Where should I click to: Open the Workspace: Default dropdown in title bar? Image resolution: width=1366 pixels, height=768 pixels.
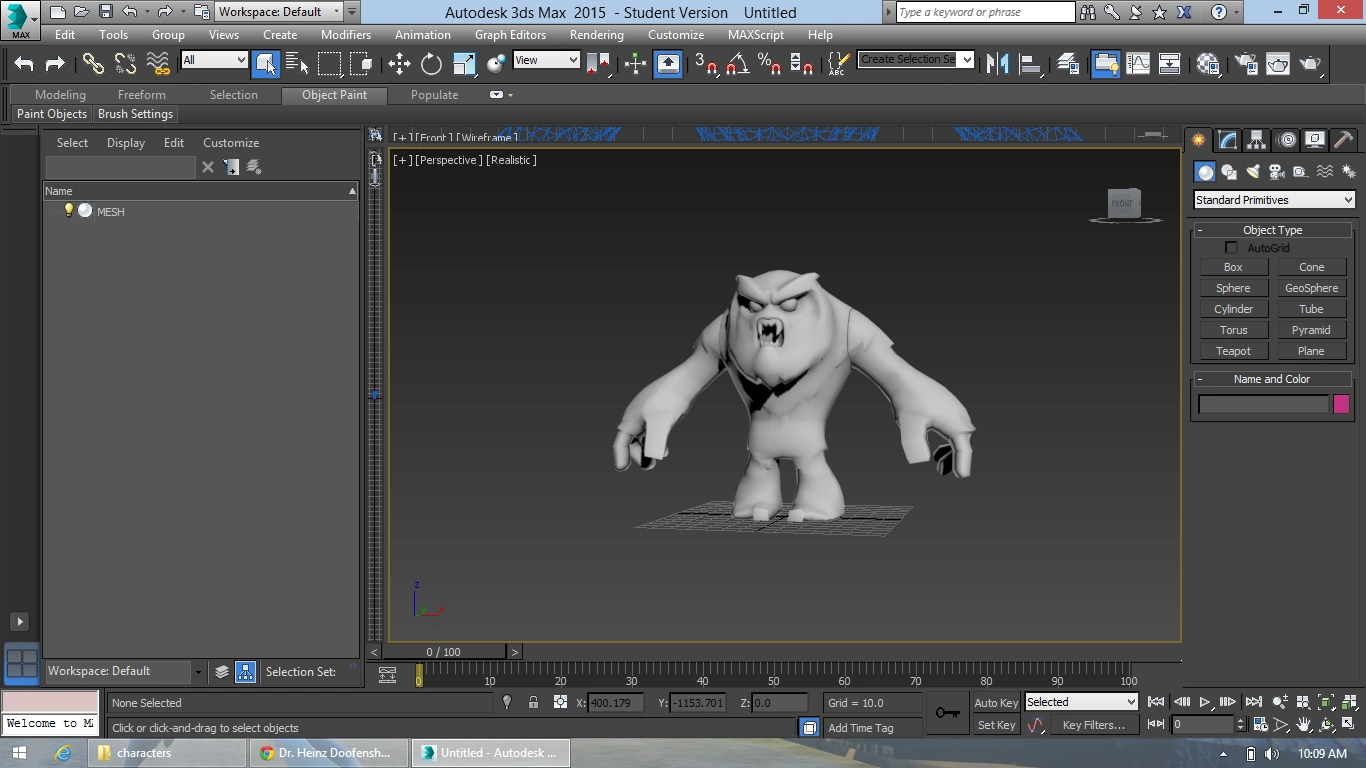click(280, 12)
